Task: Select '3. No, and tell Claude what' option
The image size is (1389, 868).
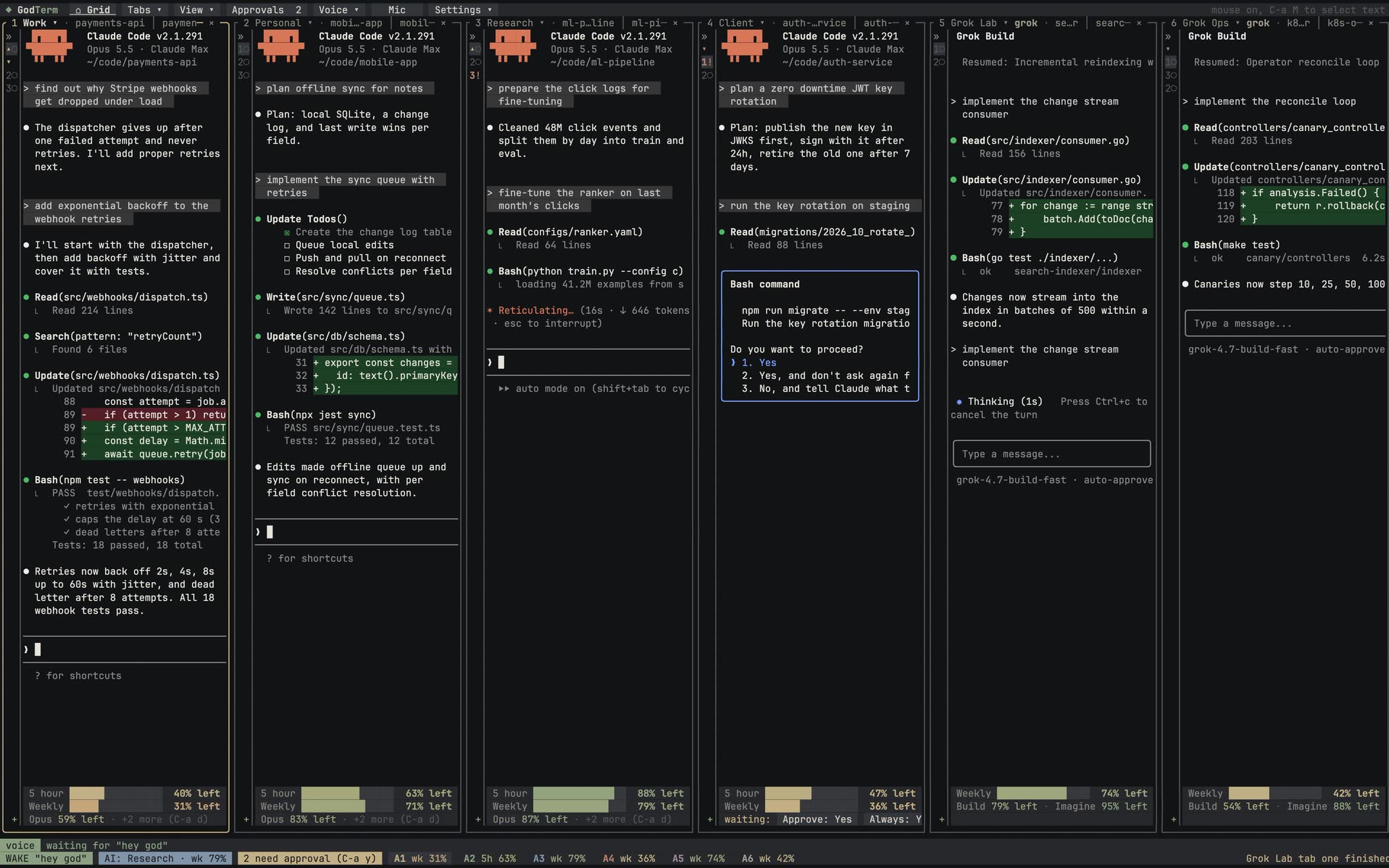Action: [825, 389]
